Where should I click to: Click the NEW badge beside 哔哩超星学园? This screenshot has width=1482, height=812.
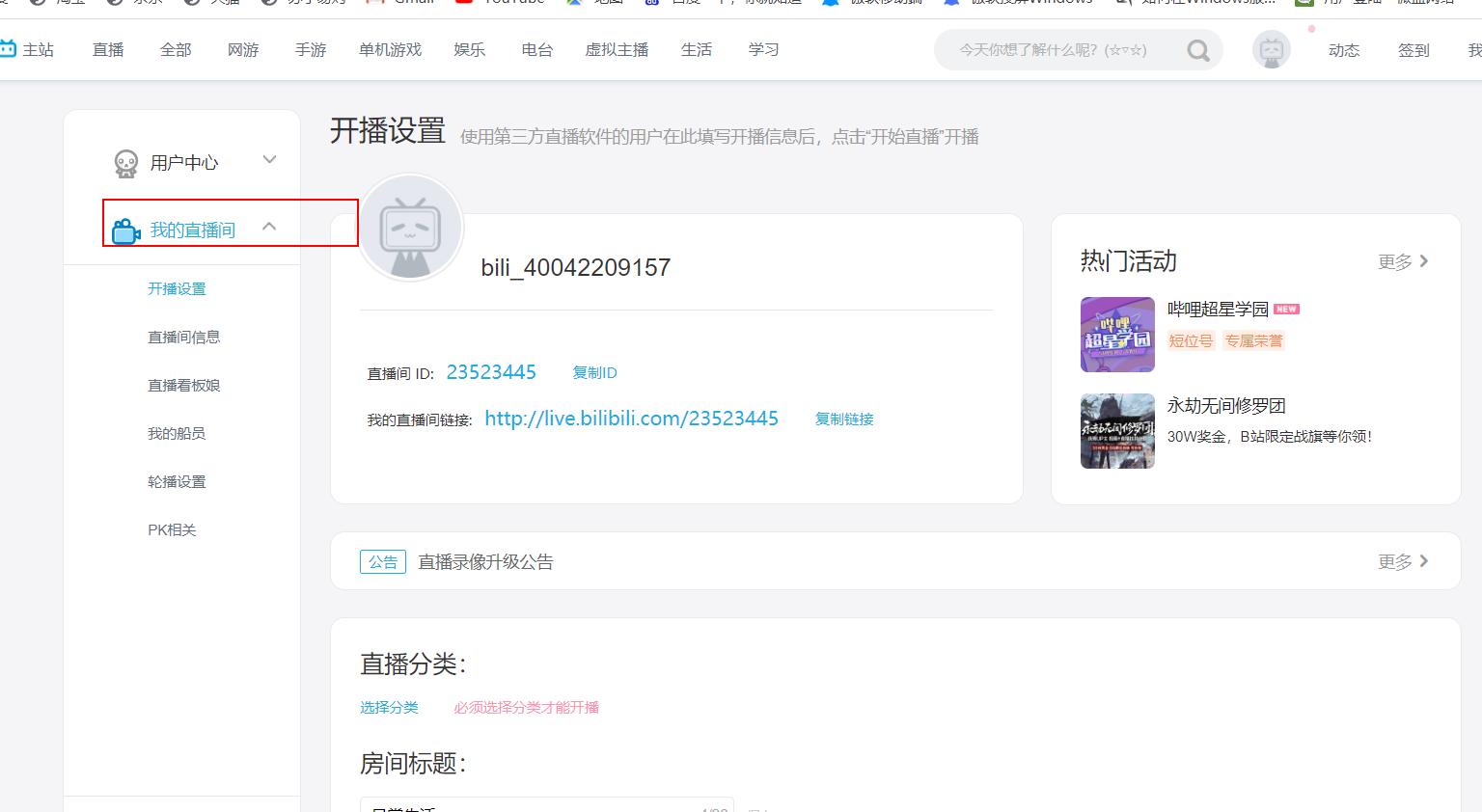click(1287, 310)
